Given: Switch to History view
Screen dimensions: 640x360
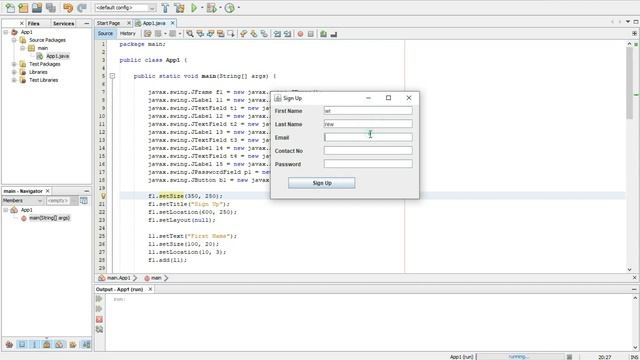Looking at the screenshot, I should [x=127, y=33].
